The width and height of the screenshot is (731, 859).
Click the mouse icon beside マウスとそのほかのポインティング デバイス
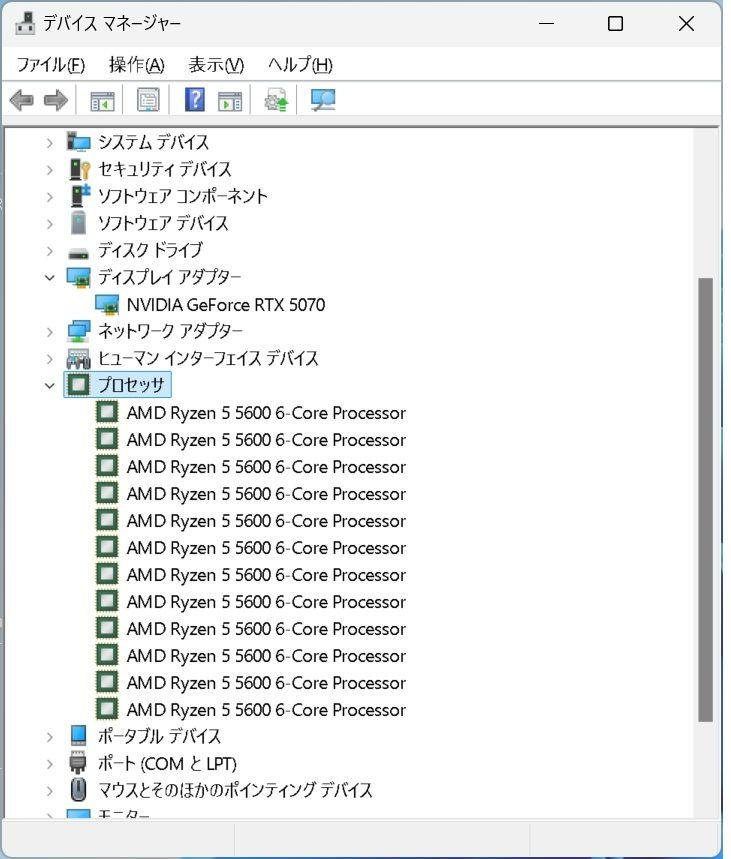tap(79, 789)
